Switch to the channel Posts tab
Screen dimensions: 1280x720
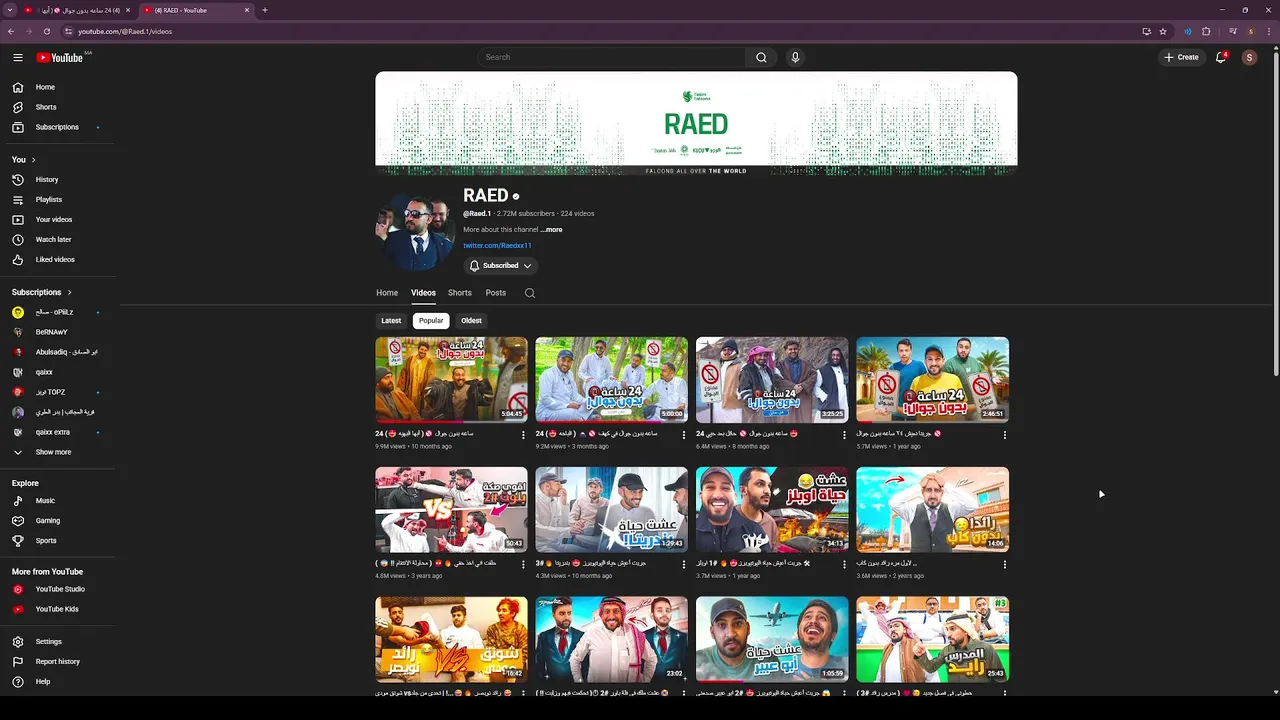[496, 293]
